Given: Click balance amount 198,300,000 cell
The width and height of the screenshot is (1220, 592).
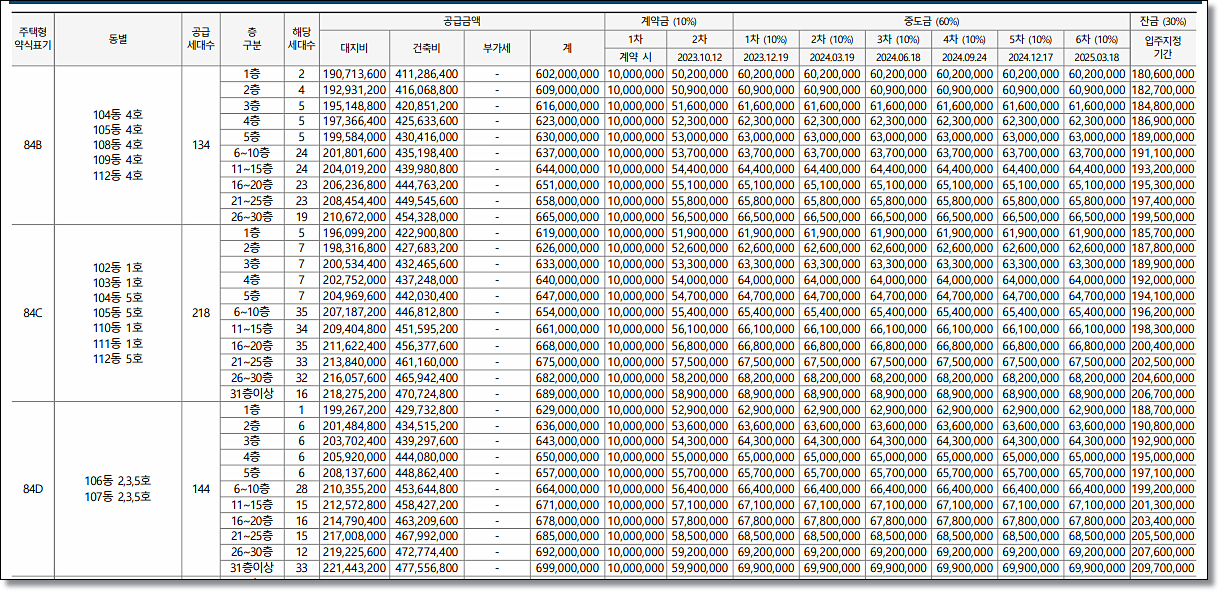Looking at the screenshot, I should 1162,328.
